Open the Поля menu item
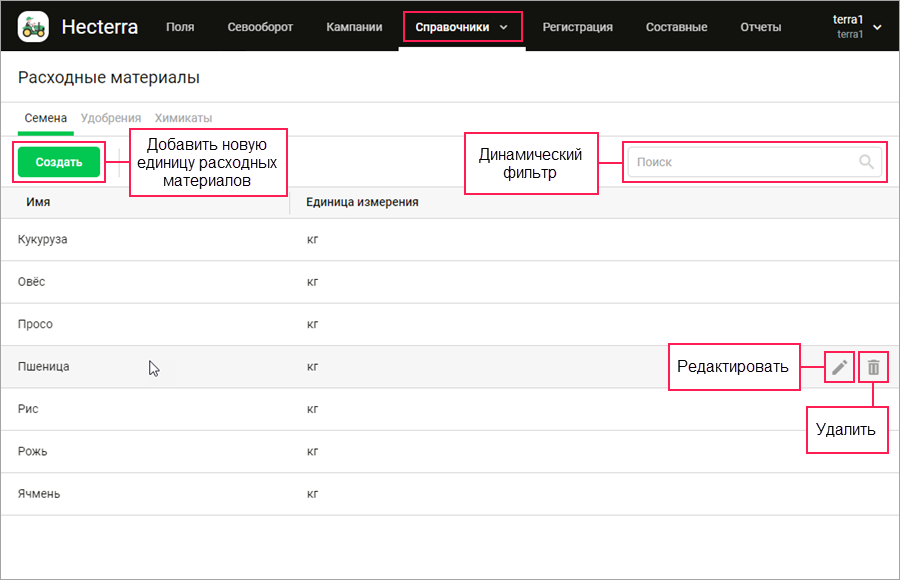900x580 pixels. [x=180, y=27]
